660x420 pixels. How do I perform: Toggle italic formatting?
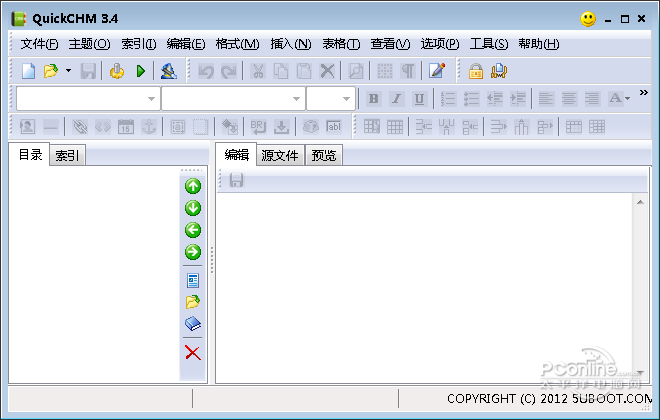click(x=396, y=99)
